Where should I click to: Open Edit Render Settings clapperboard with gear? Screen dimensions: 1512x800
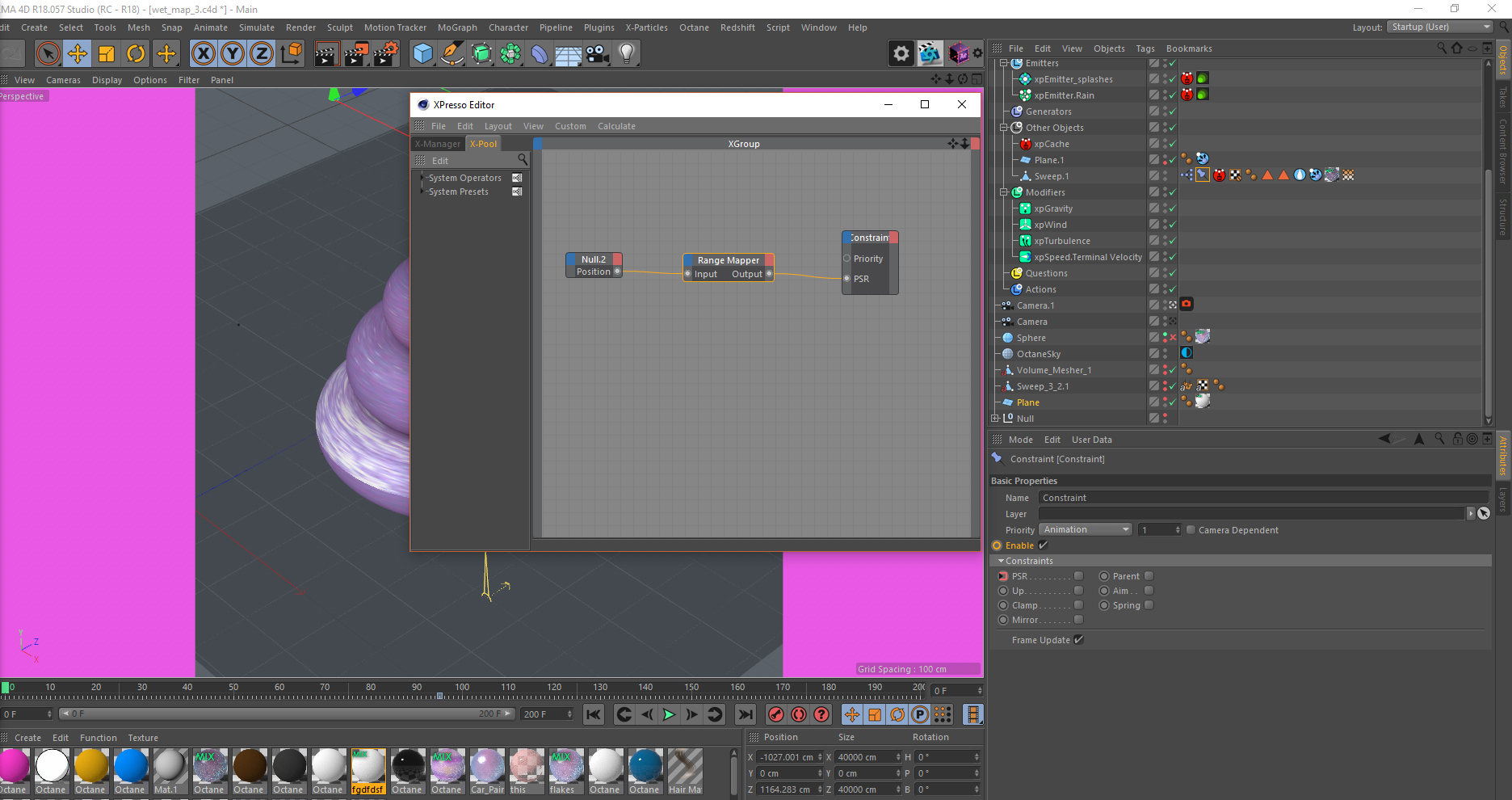click(386, 54)
